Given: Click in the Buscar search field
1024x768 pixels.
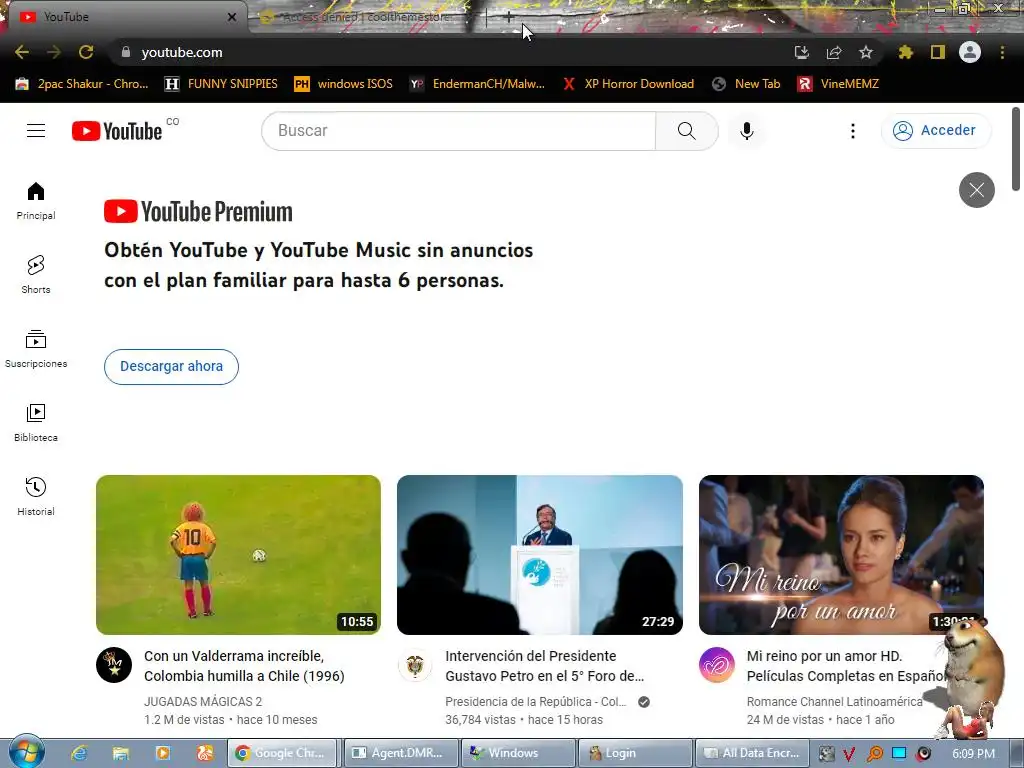Looking at the screenshot, I should (x=458, y=131).
